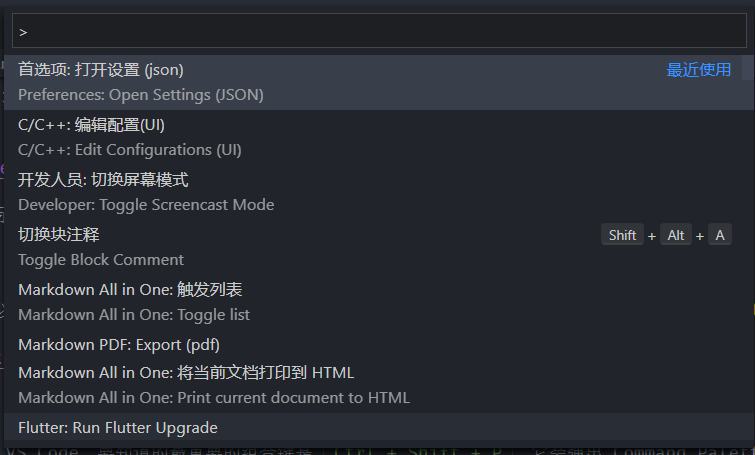Image resolution: width=755 pixels, height=455 pixels.
Task: Click the Shift keybinding badge
Action: [622, 235]
